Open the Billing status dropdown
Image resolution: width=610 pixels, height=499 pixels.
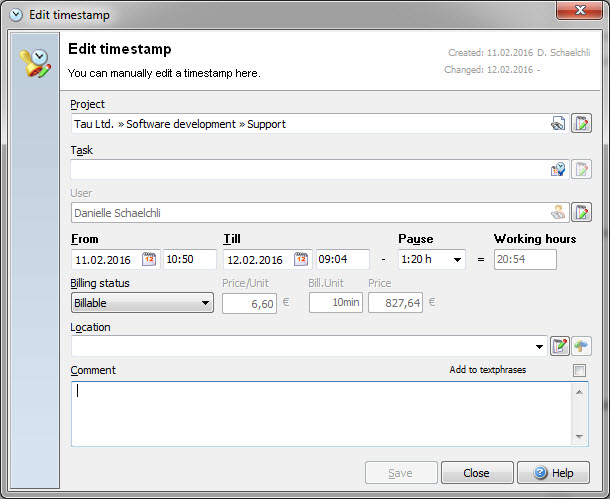205,302
